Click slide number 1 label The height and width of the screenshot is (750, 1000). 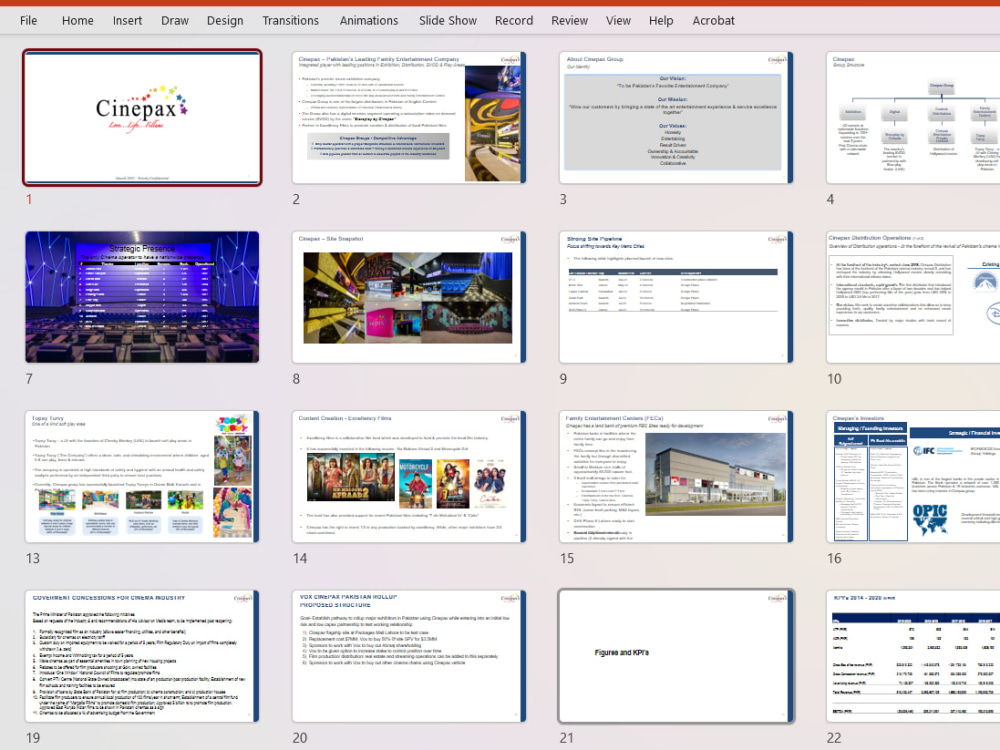click(29, 200)
